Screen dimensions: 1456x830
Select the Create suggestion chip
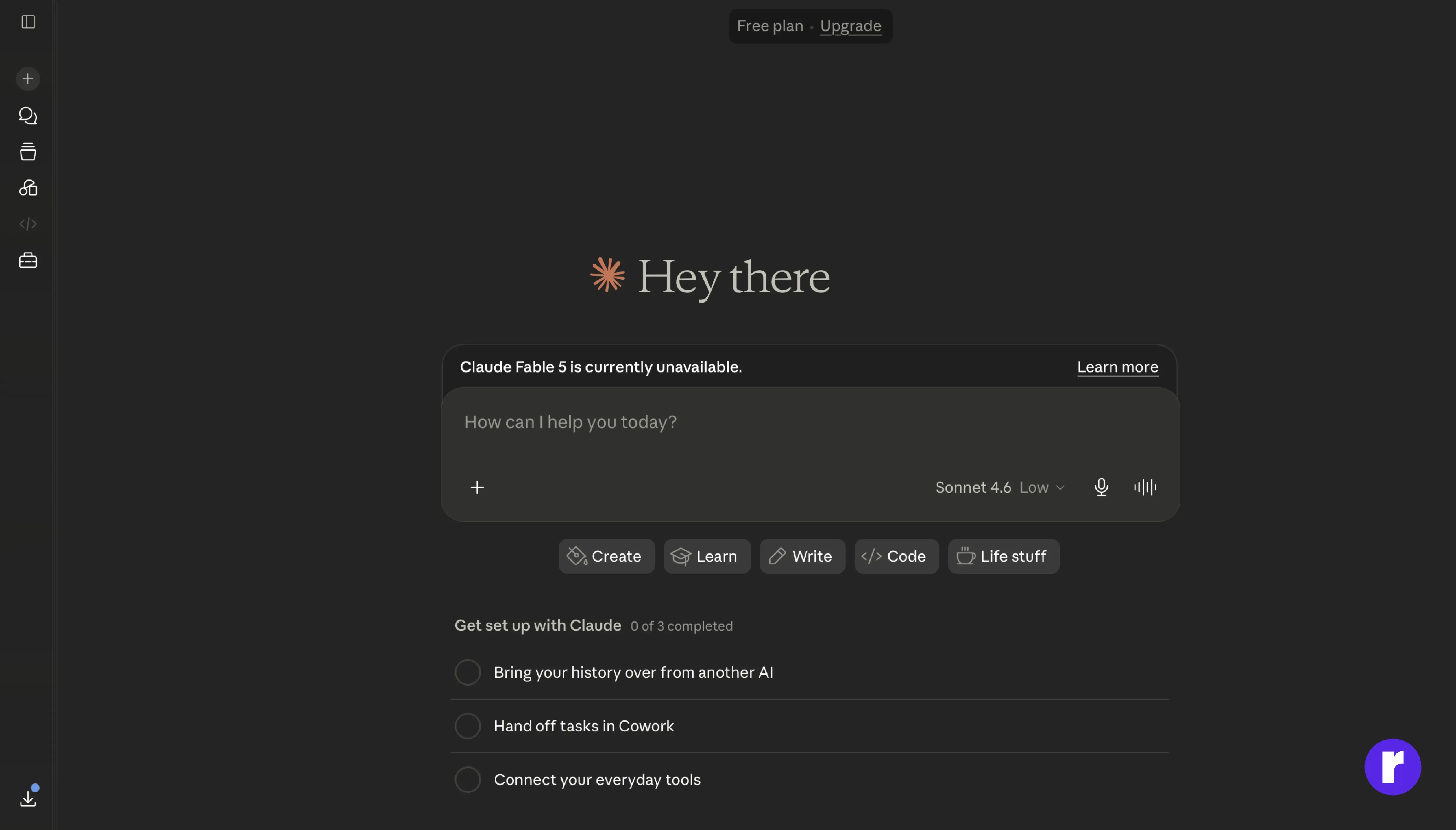point(607,556)
